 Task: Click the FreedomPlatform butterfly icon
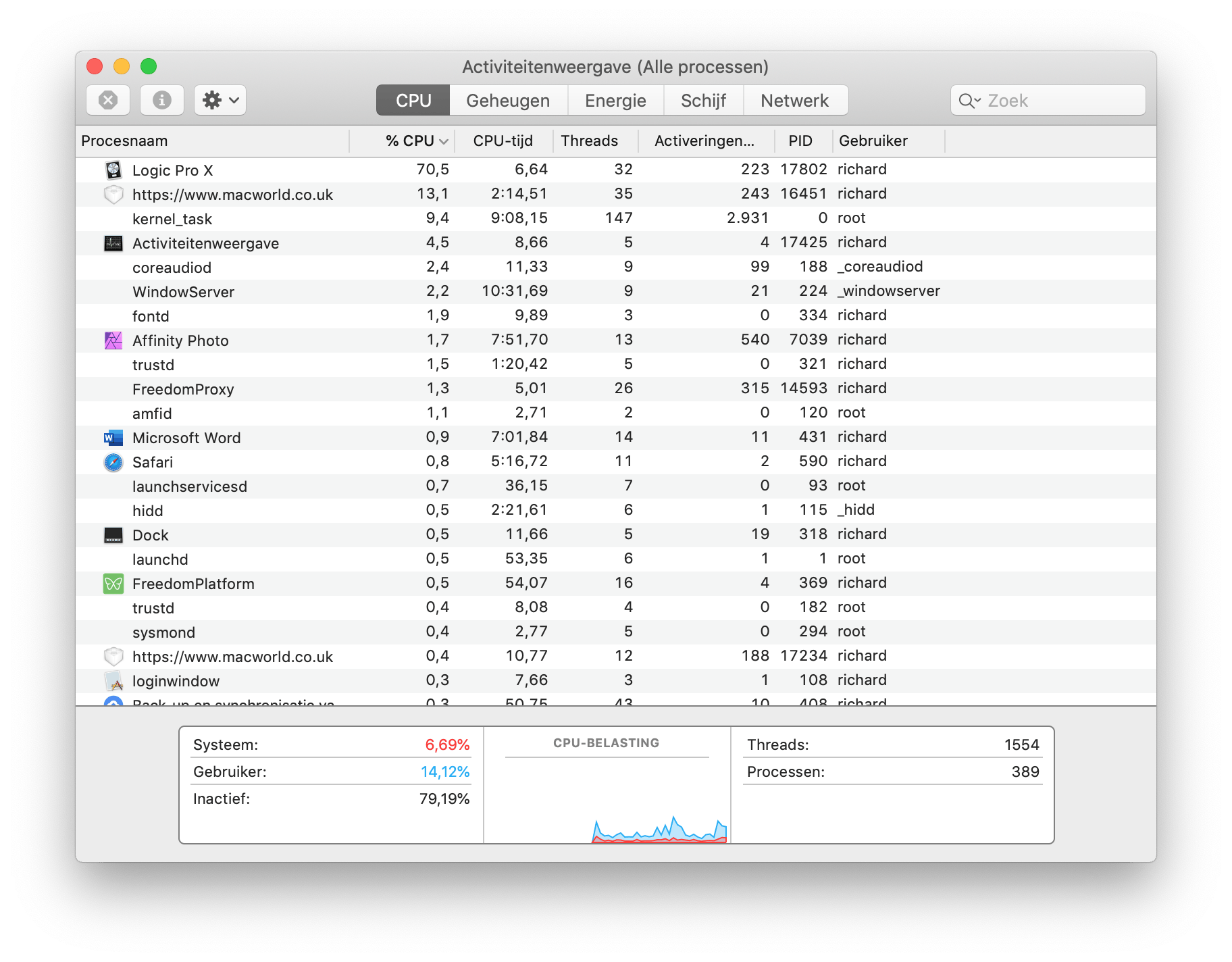(x=113, y=583)
